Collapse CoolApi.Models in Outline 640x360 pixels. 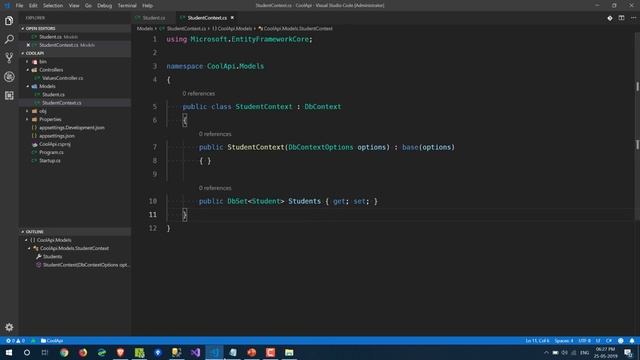(x=27, y=240)
